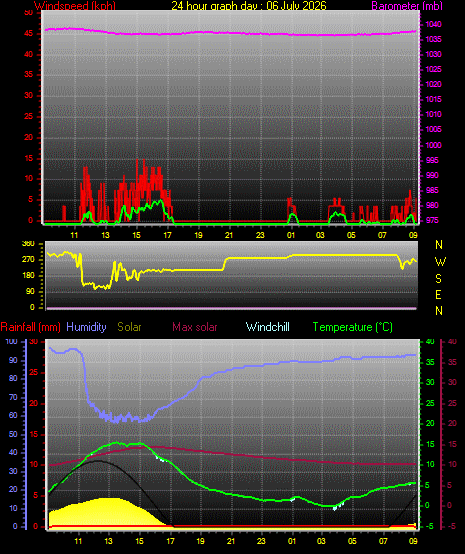Screen dimensions: 465x554
Task: Select the Humidity legend label
Action: pyautogui.click(x=86, y=327)
